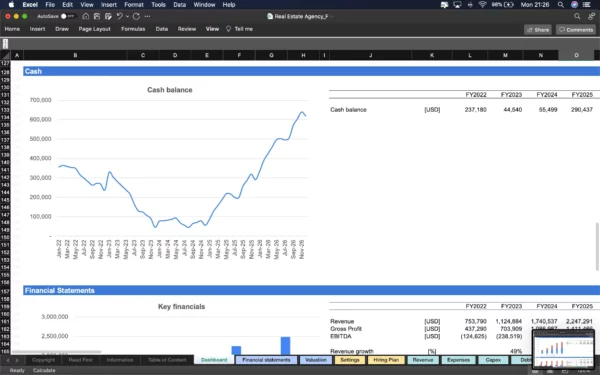This screenshot has width=600, height=375.
Task: Click the save-with-edit icon next to Save
Action: (x=108, y=16)
